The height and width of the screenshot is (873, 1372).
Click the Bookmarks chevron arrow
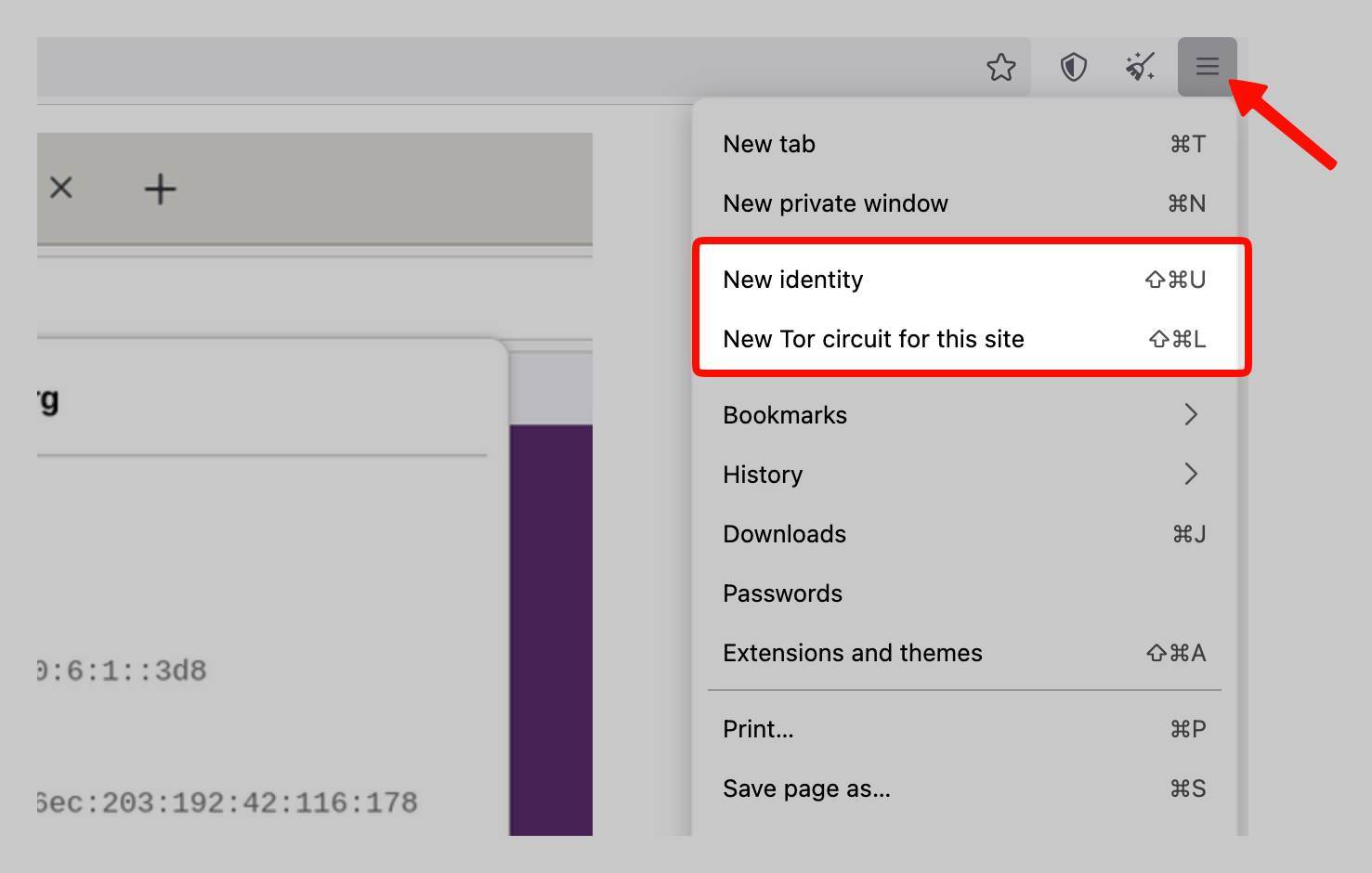click(x=1191, y=414)
